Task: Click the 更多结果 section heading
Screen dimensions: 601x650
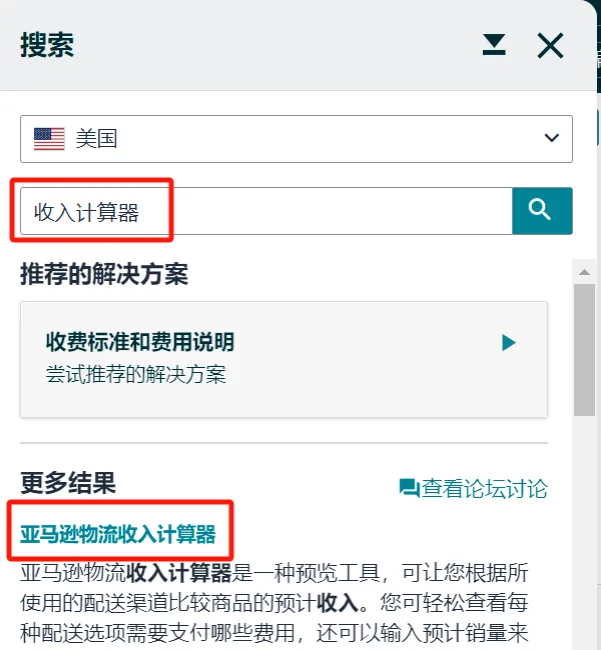Action: pyautogui.click(x=68, y=483)
